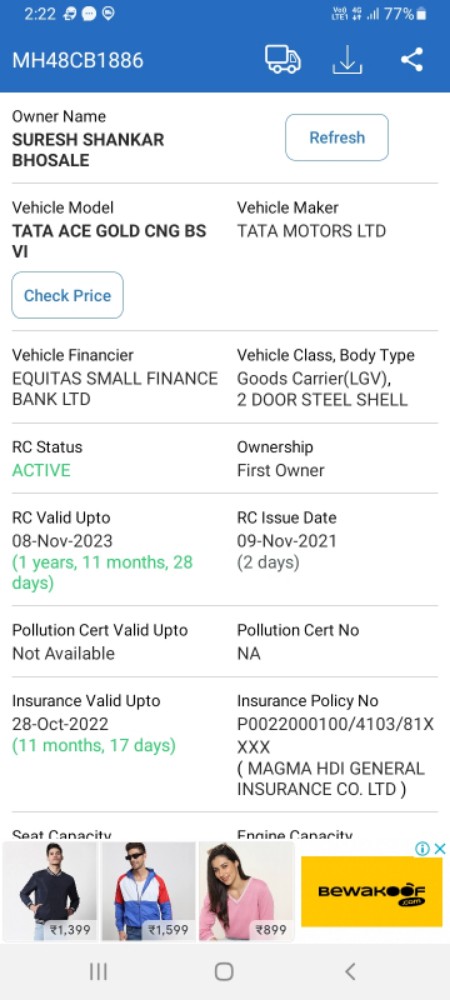The width and height of the screenshot is (450, 1000).
Task: Select the insurance policy number text
Action: [x=335, y=735]
